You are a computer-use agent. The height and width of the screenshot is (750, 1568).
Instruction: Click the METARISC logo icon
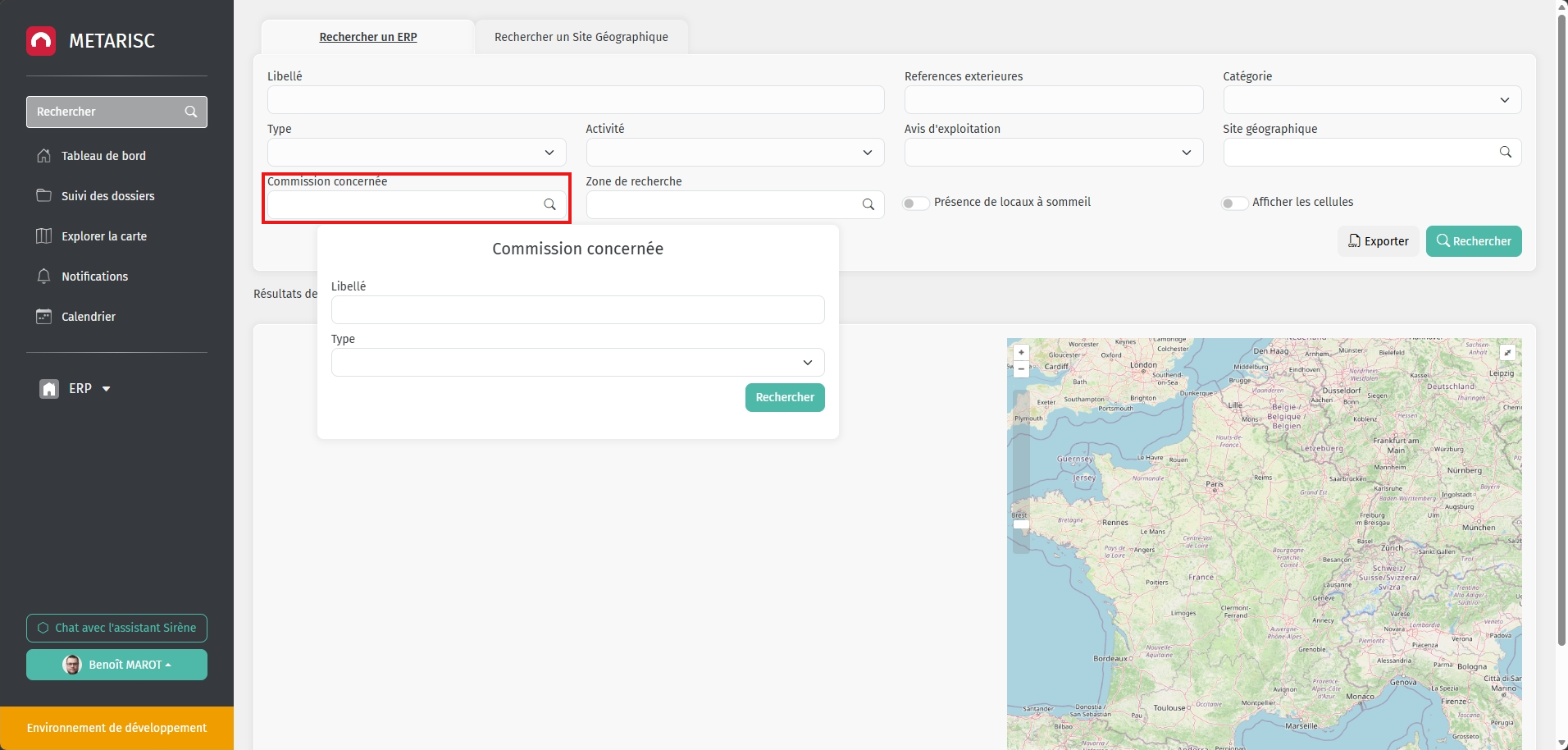pos(41,41)
